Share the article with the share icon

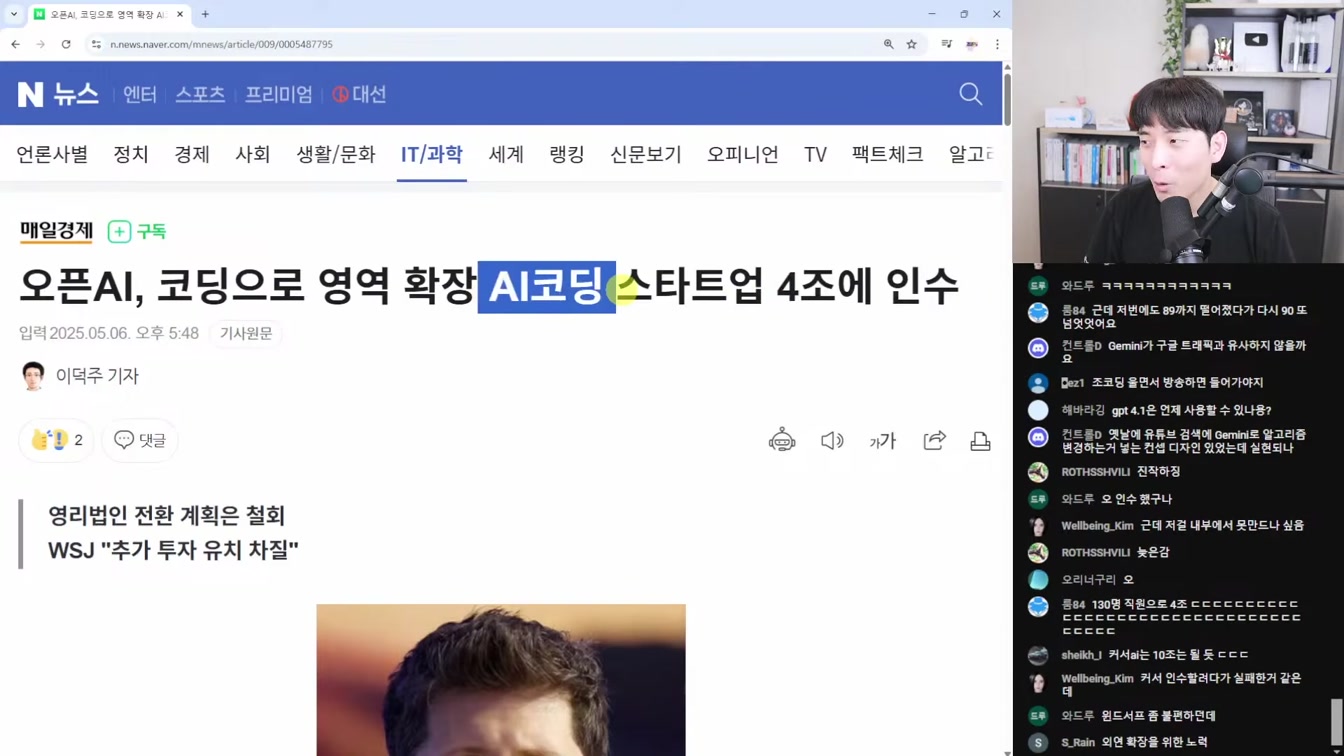934,440
